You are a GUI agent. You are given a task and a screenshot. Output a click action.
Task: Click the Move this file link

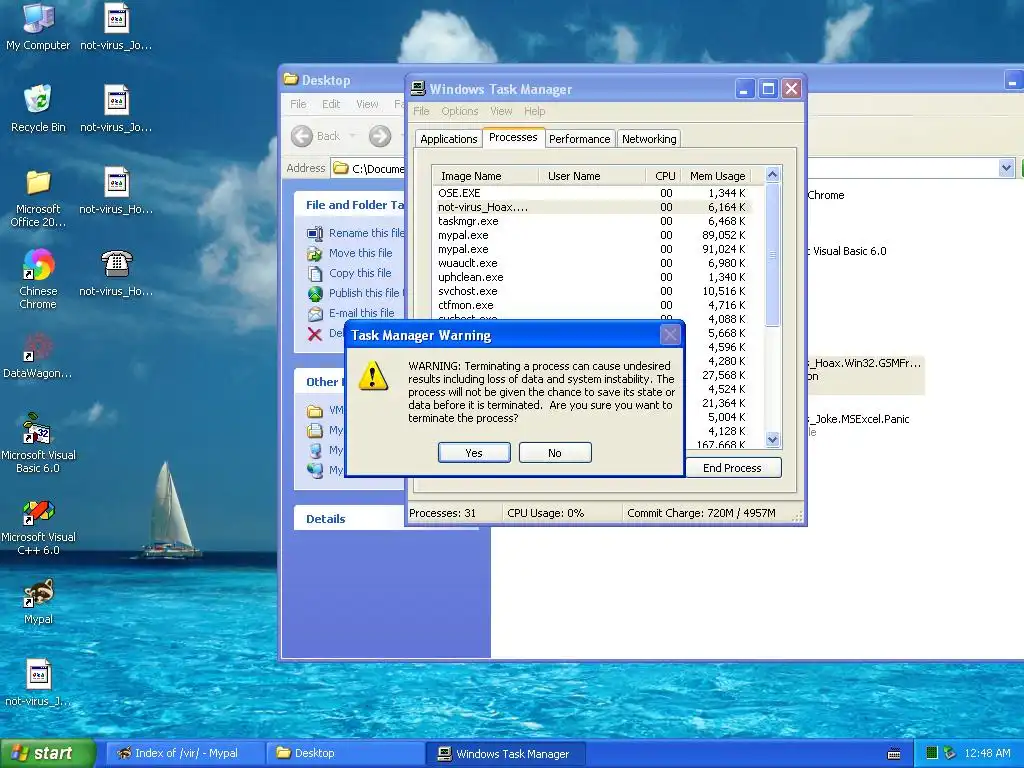[x=360, y=253]
